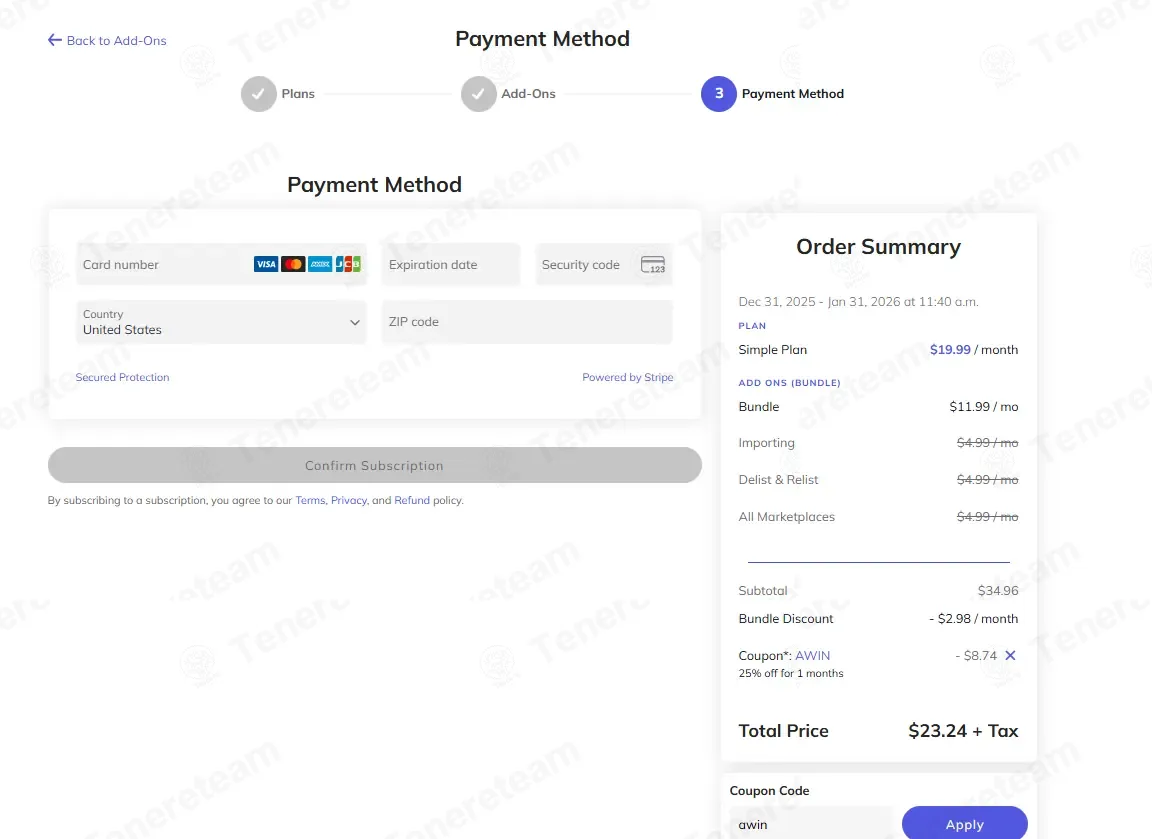Click the Confirm Subscription button
1152x839 pixels.
click(x=375, y=465)
